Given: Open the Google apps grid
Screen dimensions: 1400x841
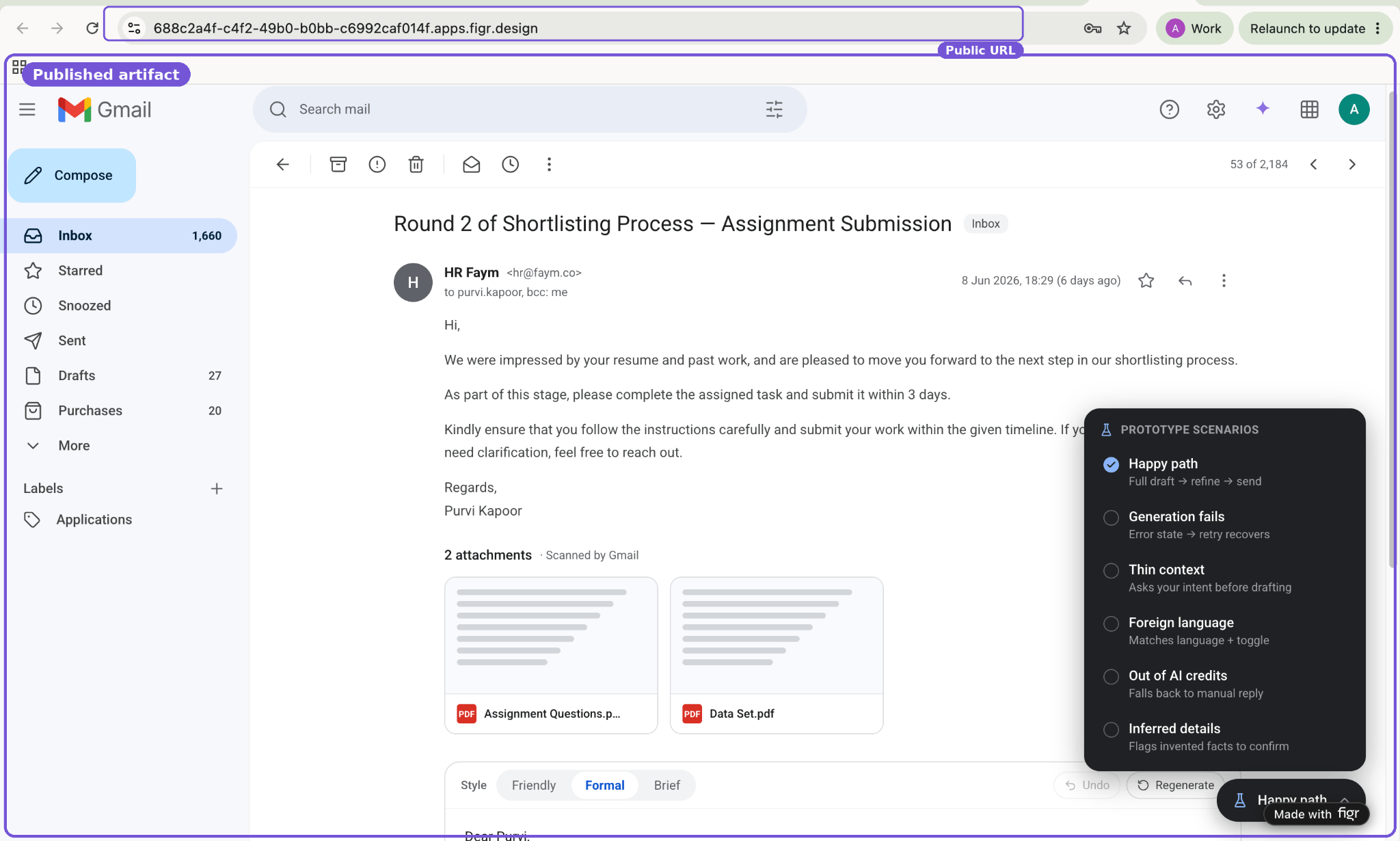Looking at the screenshot, I should point(1309,109).
